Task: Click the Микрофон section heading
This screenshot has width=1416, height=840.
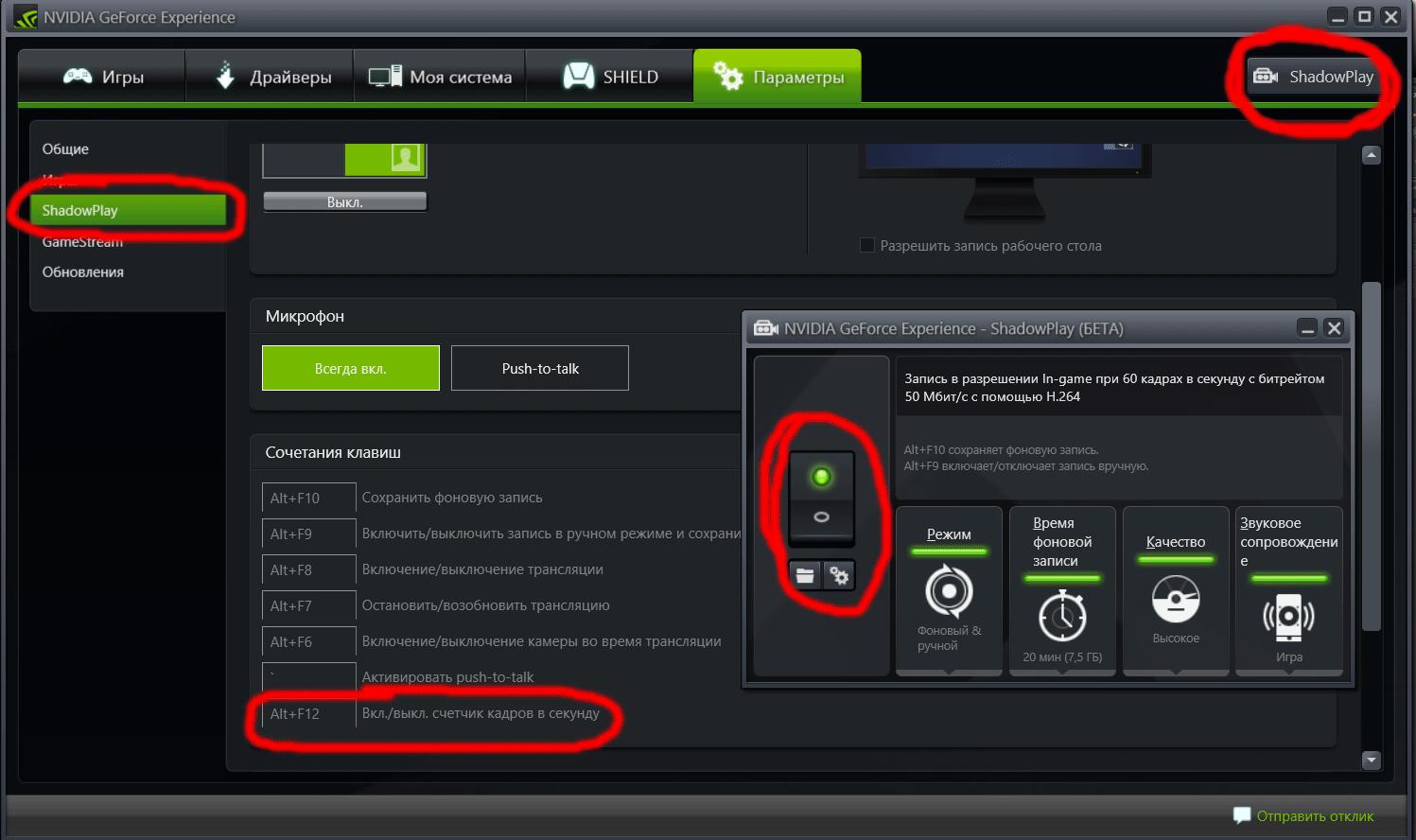Action: click(305, 316)
